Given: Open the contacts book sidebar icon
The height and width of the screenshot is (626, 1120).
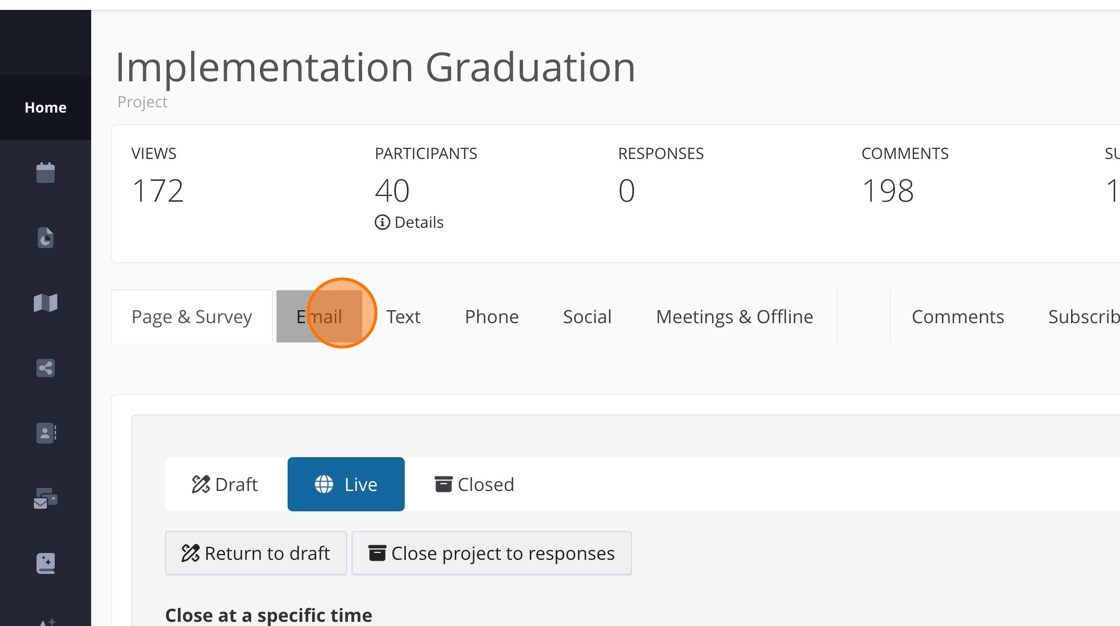Looking at the screenshot, I should (45, 433).
